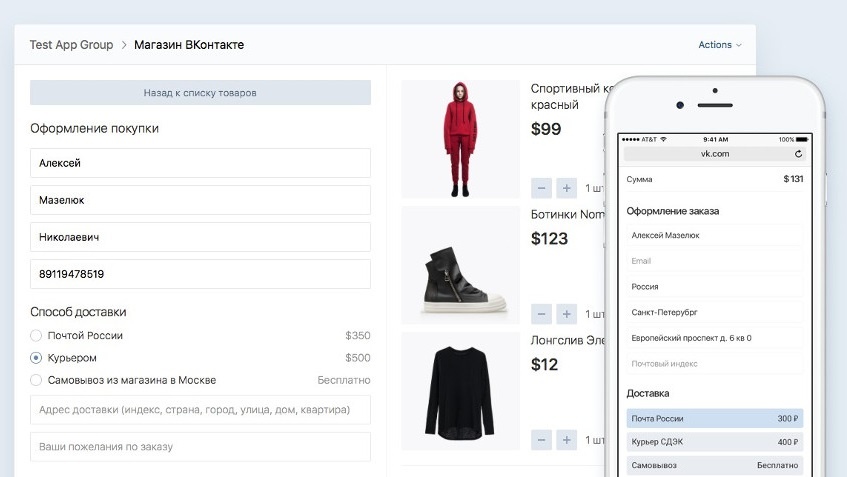Click the $500 delivery price
Viewport: 847px width, 477px height.
358,358
